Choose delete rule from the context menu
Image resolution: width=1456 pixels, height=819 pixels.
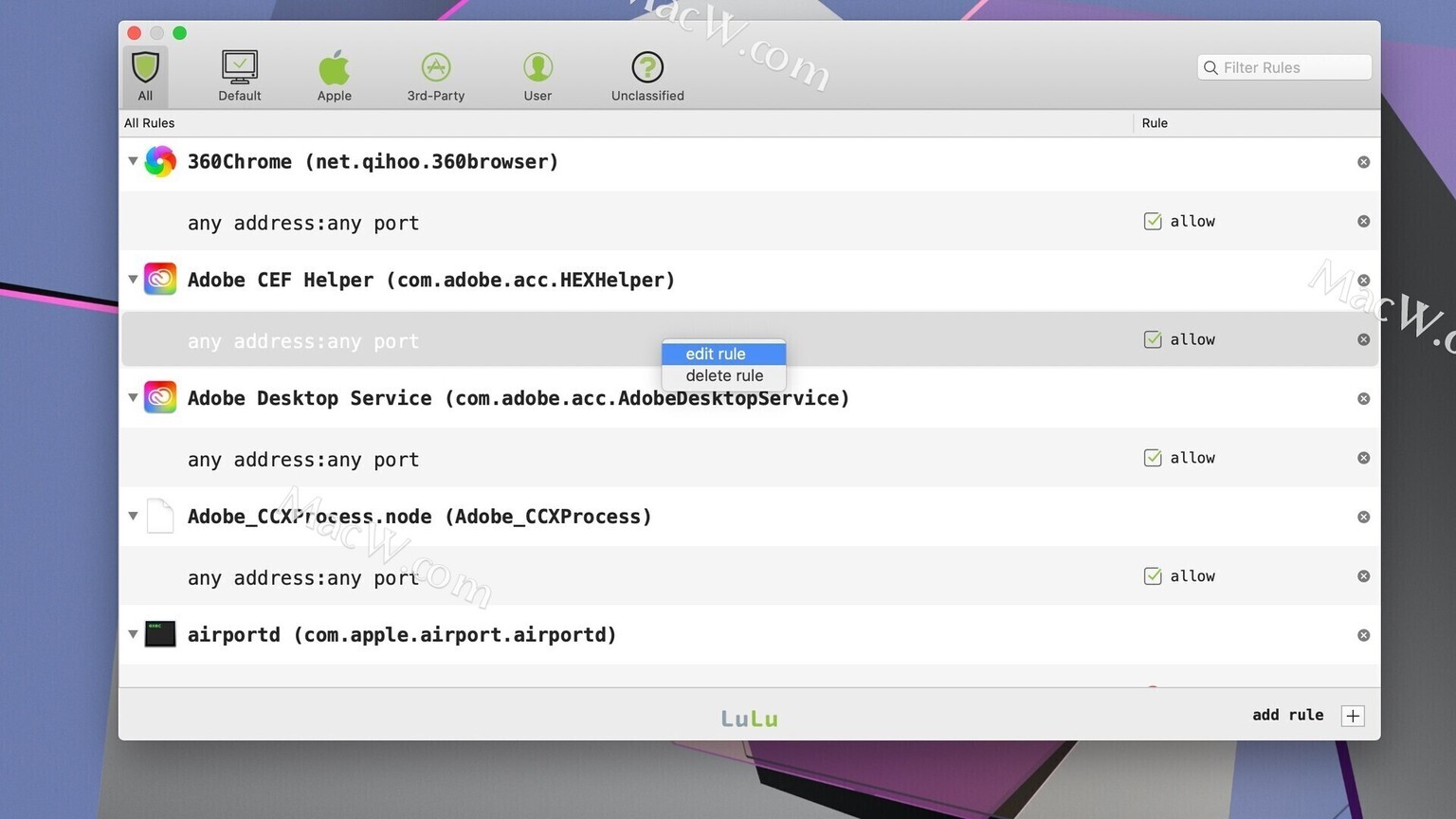coord(723,375)
